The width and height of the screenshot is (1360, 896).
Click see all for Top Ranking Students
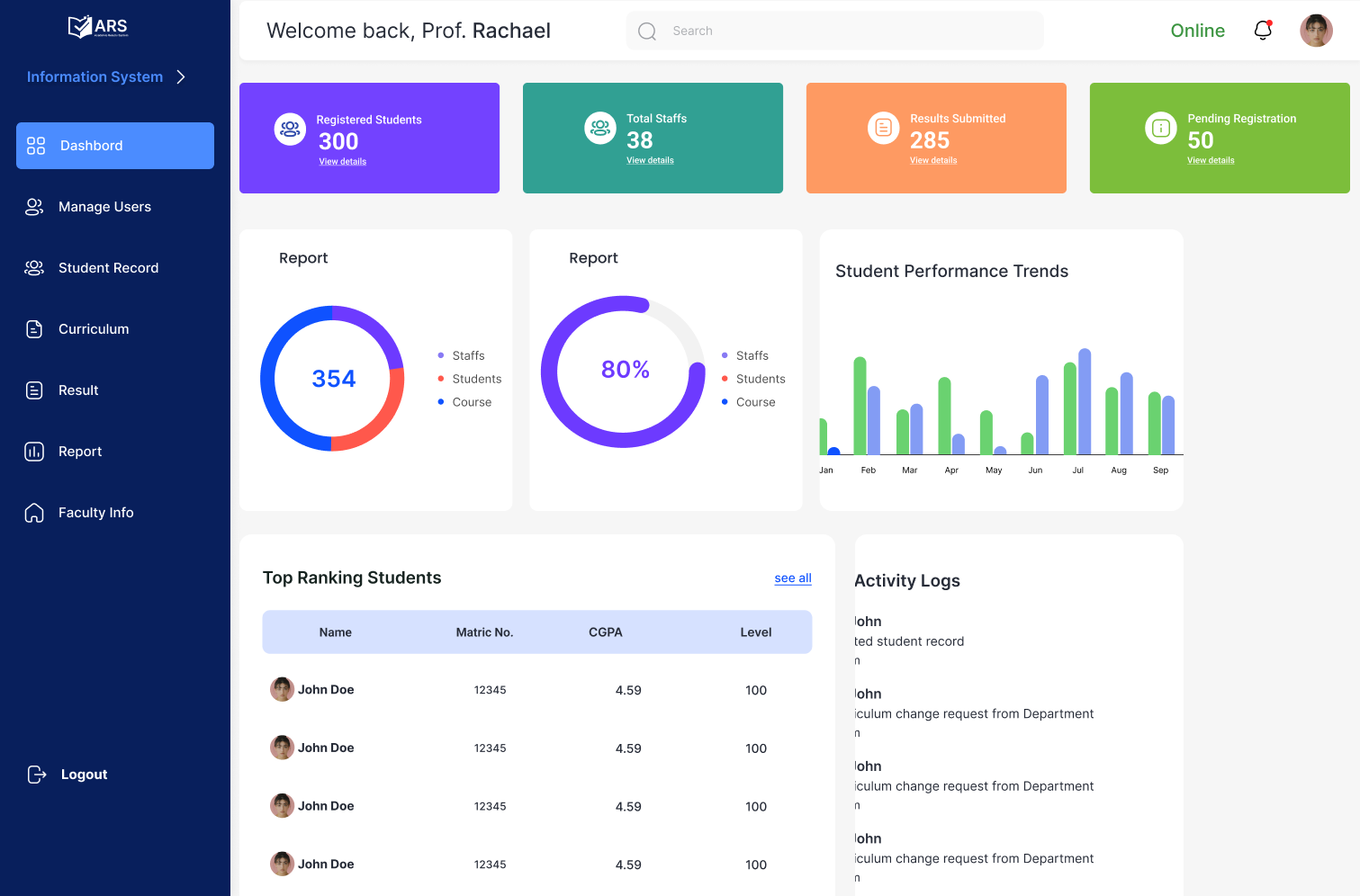(x=792, y=578)
